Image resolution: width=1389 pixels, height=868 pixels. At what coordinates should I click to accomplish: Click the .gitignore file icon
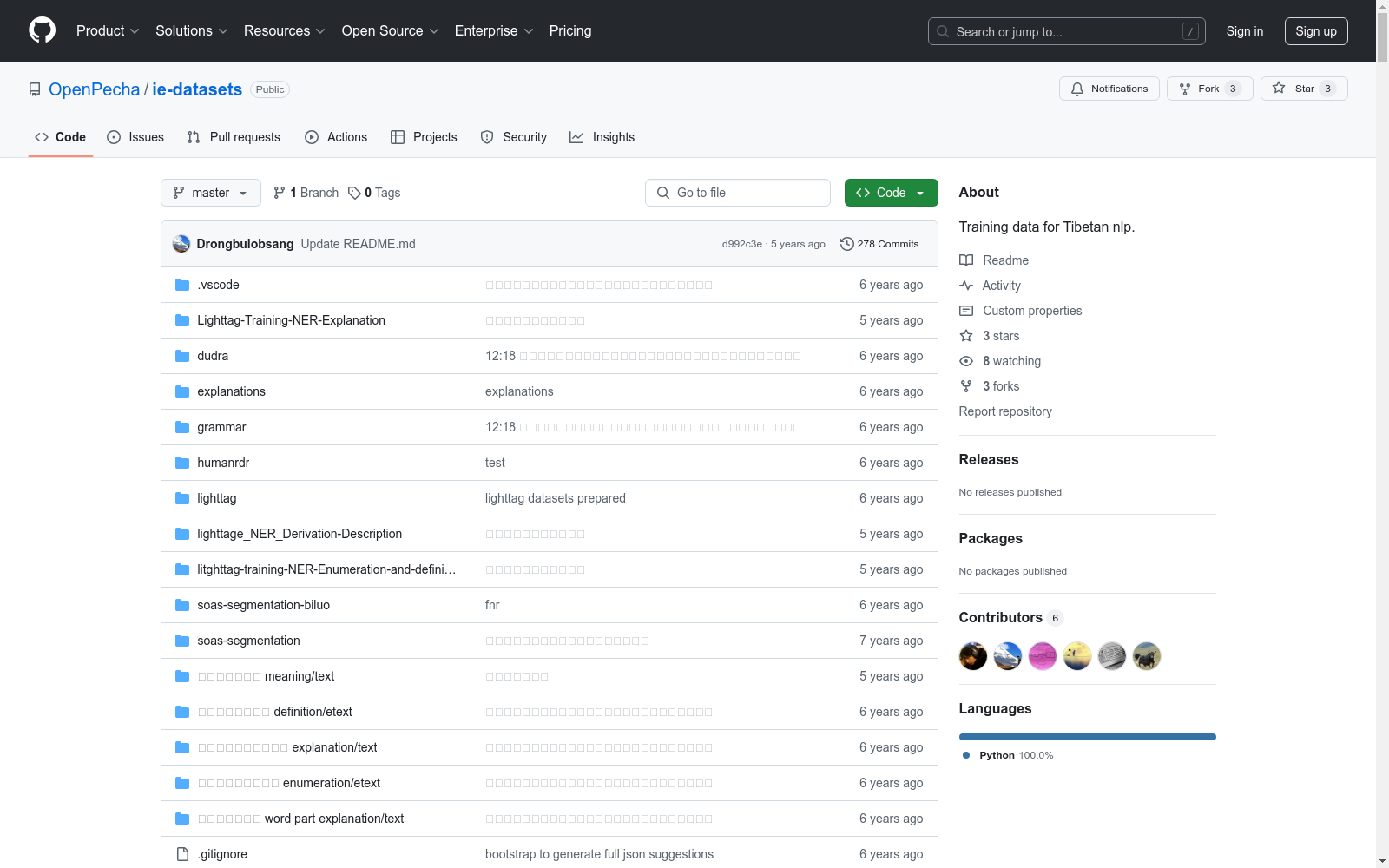pyautogui.click(x=182, y=854)
